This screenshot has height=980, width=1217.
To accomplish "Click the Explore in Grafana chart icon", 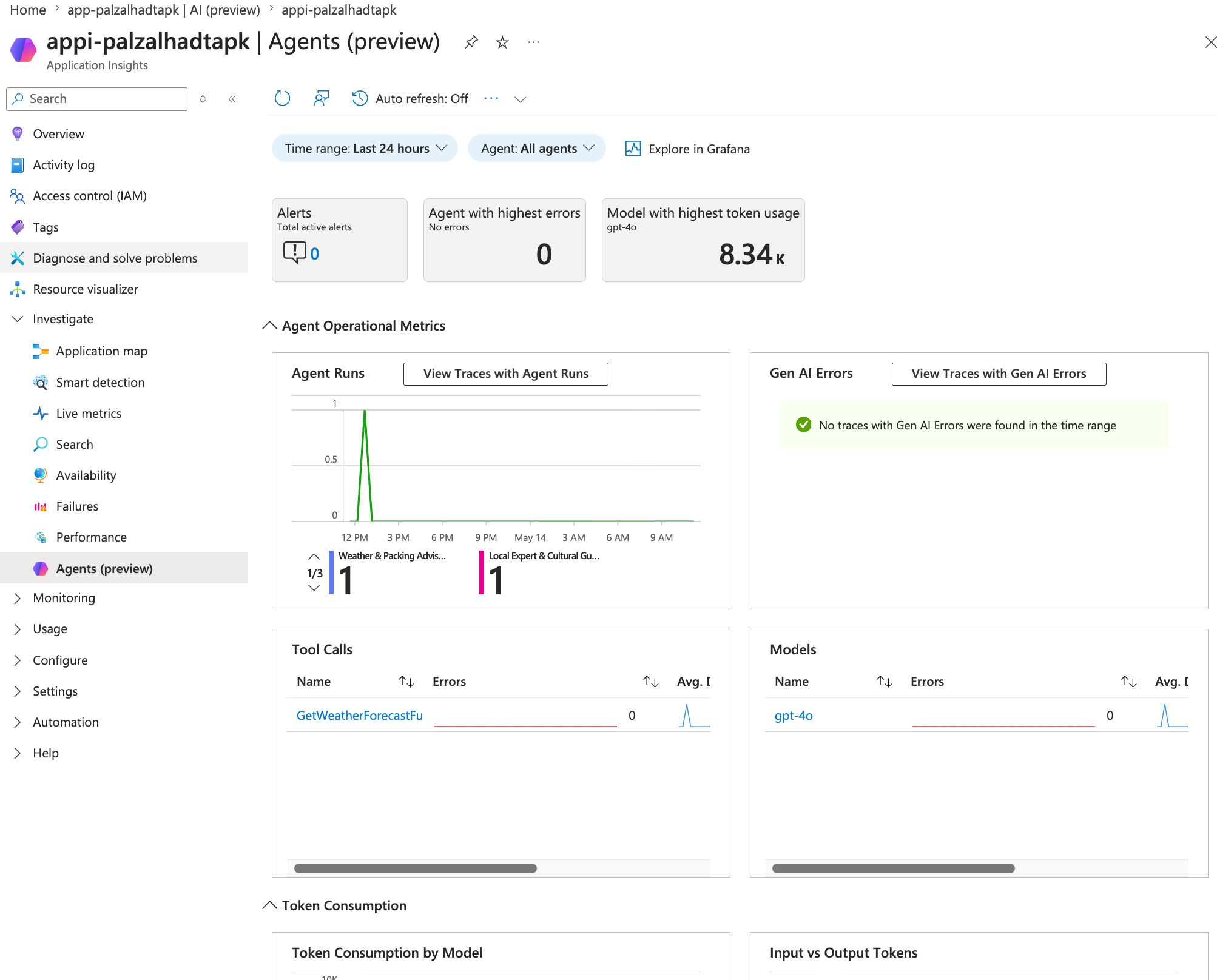I will [x=633, y=149].
